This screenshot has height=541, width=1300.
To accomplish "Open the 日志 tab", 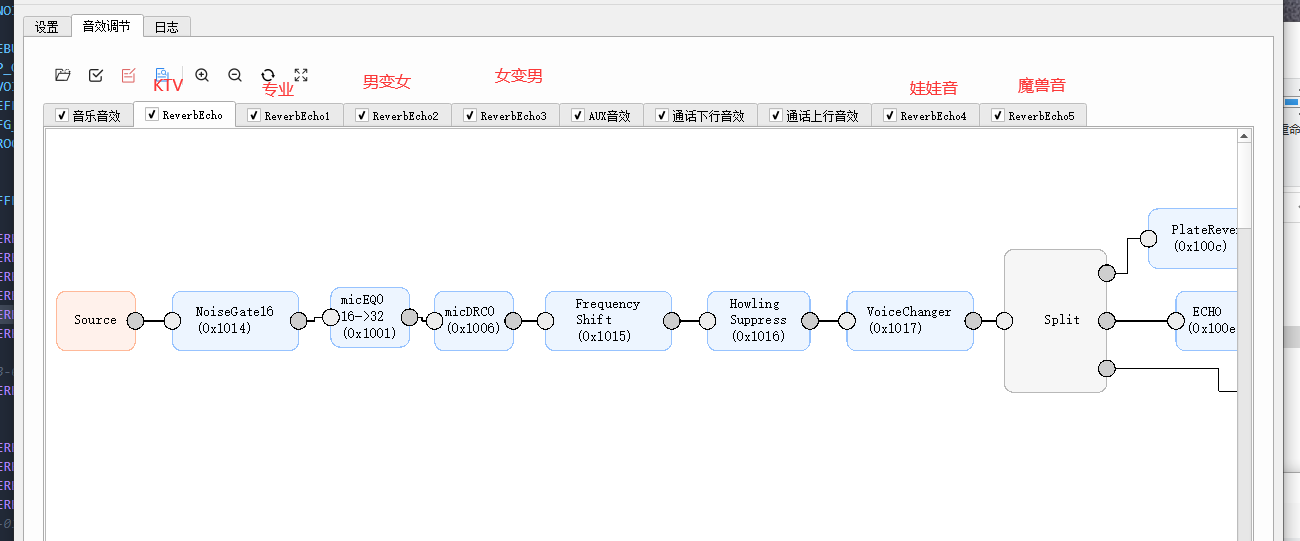I will tap(167, 27).
